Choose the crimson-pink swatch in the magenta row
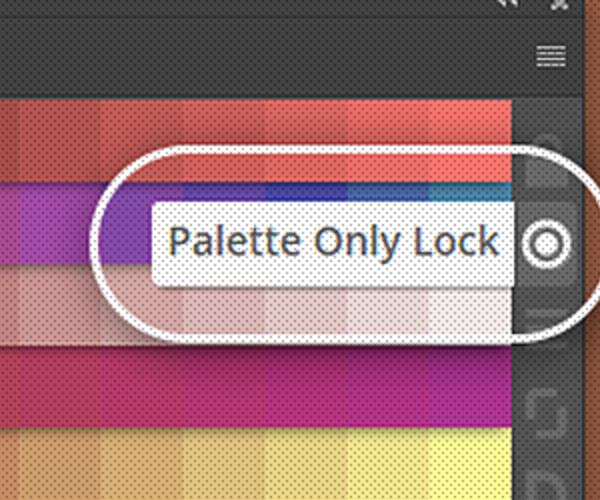 pyautogui.click(x=57, y=386)
